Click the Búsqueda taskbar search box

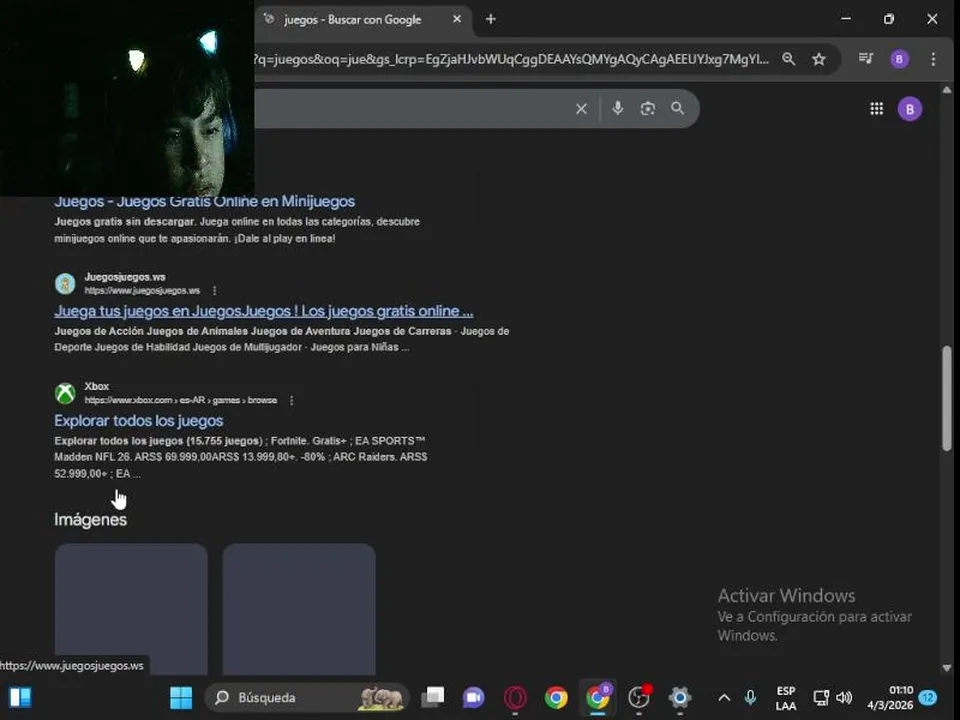(306, 697)
